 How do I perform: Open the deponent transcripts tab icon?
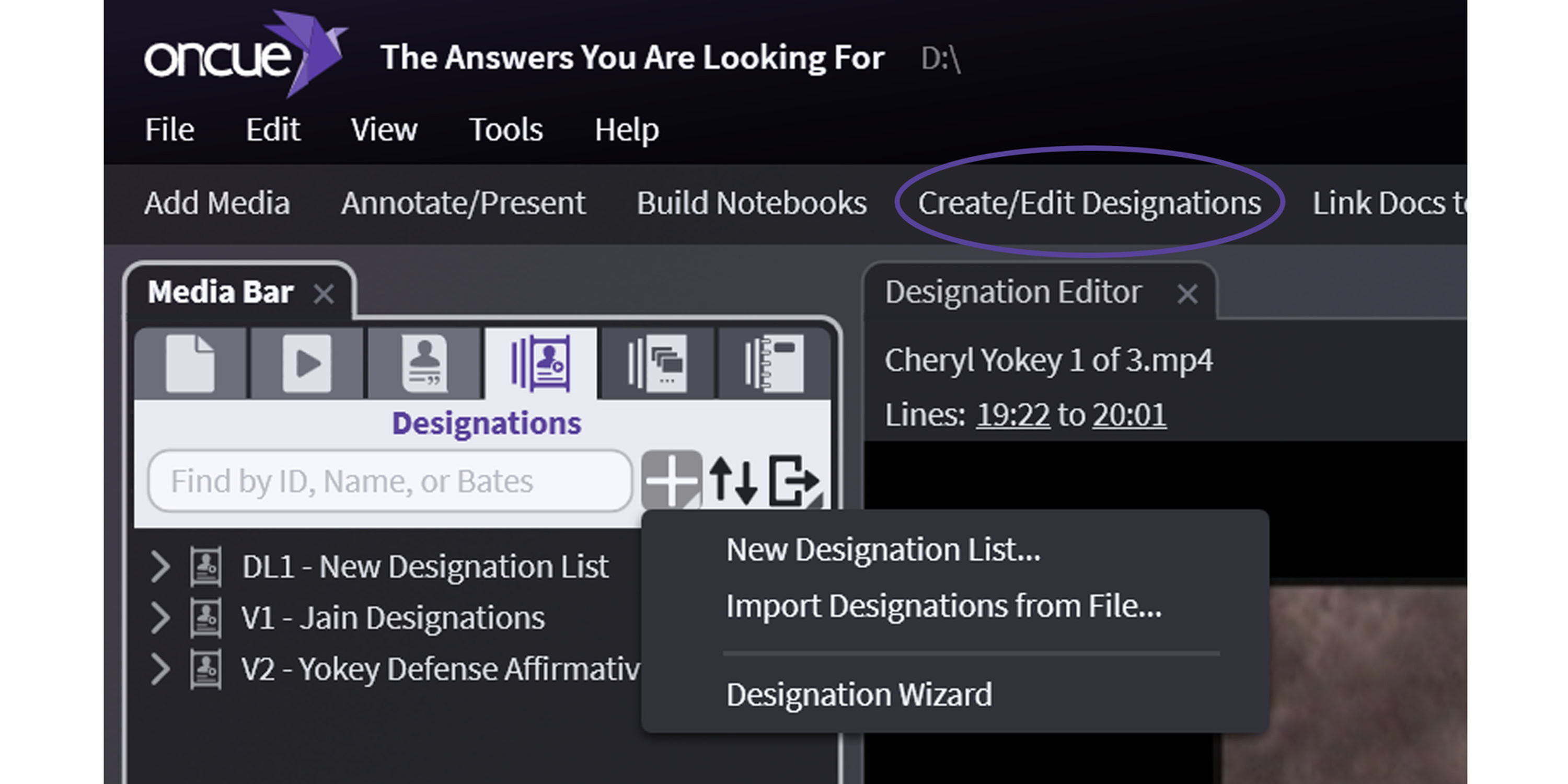424,363
